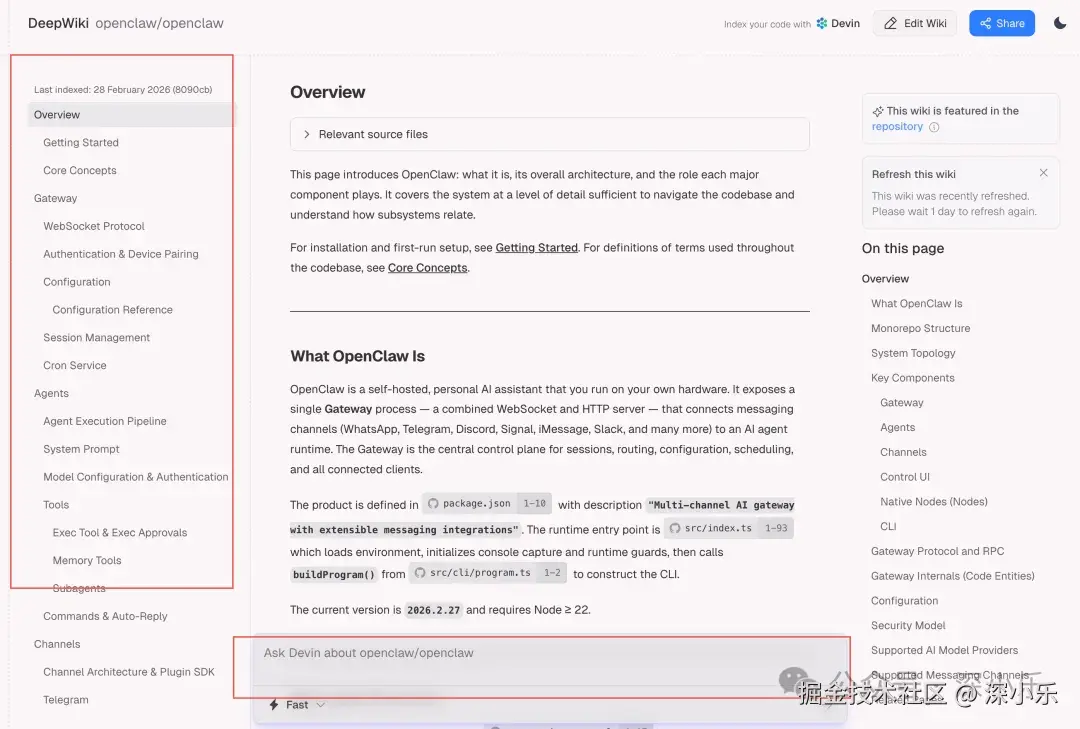This screenshot has height=729, width=1080.
Task: Click the Devin logo link
Action: [x=838, y=23]
